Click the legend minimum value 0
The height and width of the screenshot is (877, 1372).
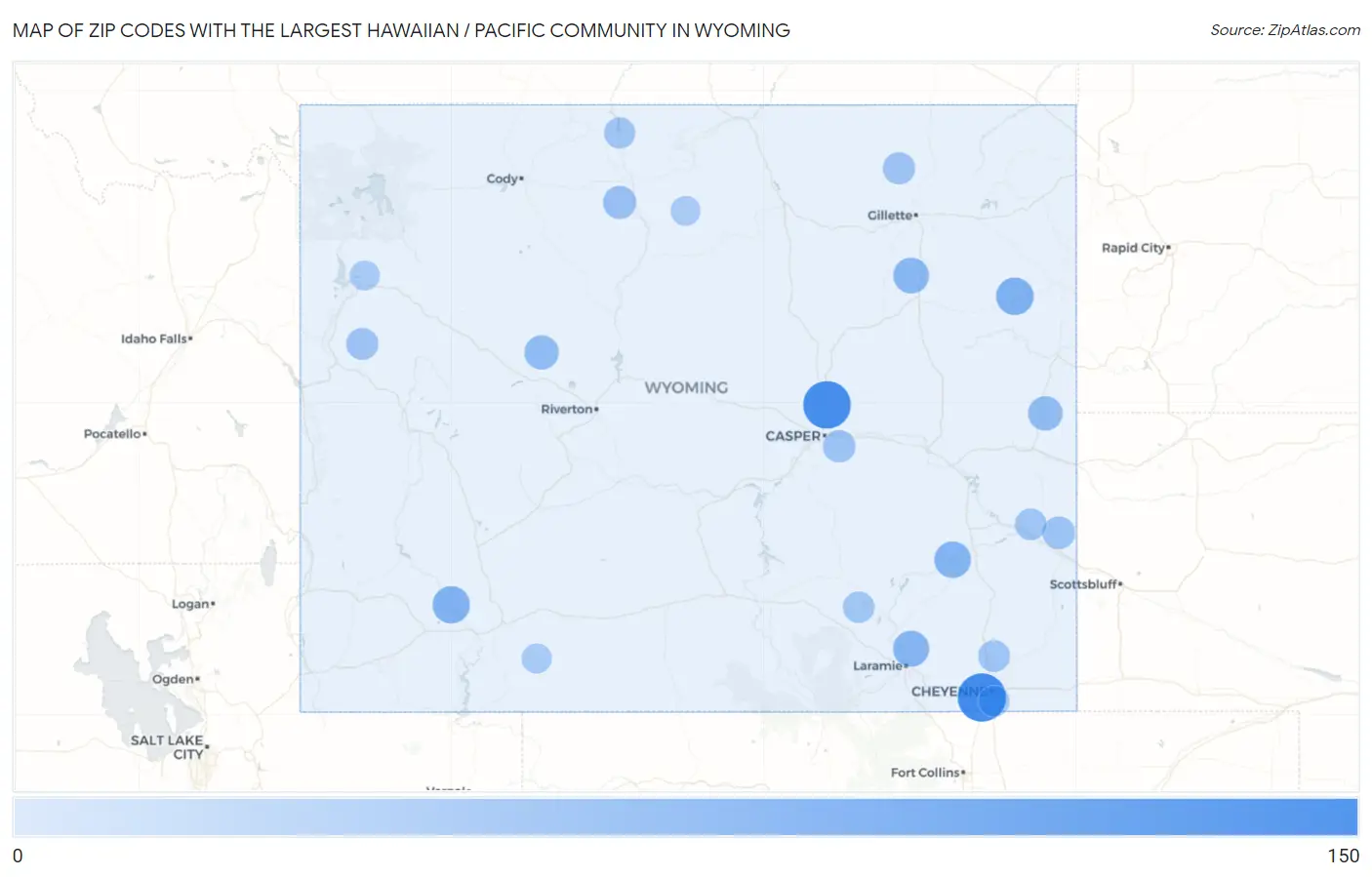click(18, 856)
